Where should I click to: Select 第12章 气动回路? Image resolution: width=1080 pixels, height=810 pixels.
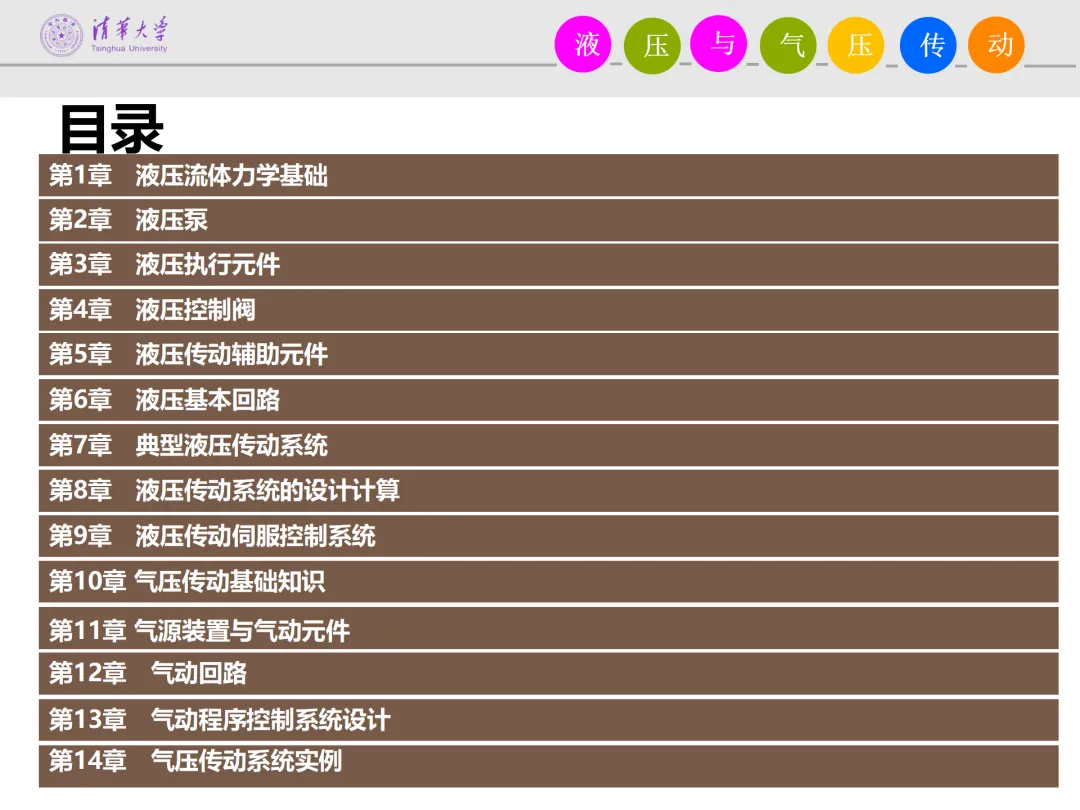coord(548,674)
